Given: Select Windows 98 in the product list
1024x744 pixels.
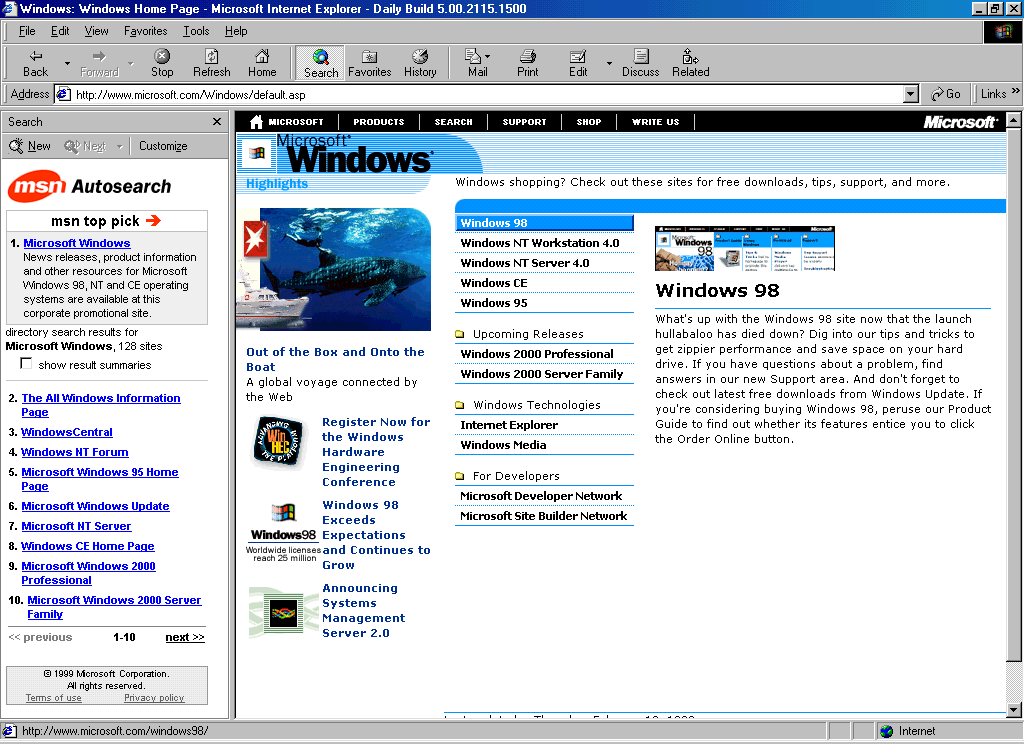Looking at the screenshot, I should tap(544, 223).
